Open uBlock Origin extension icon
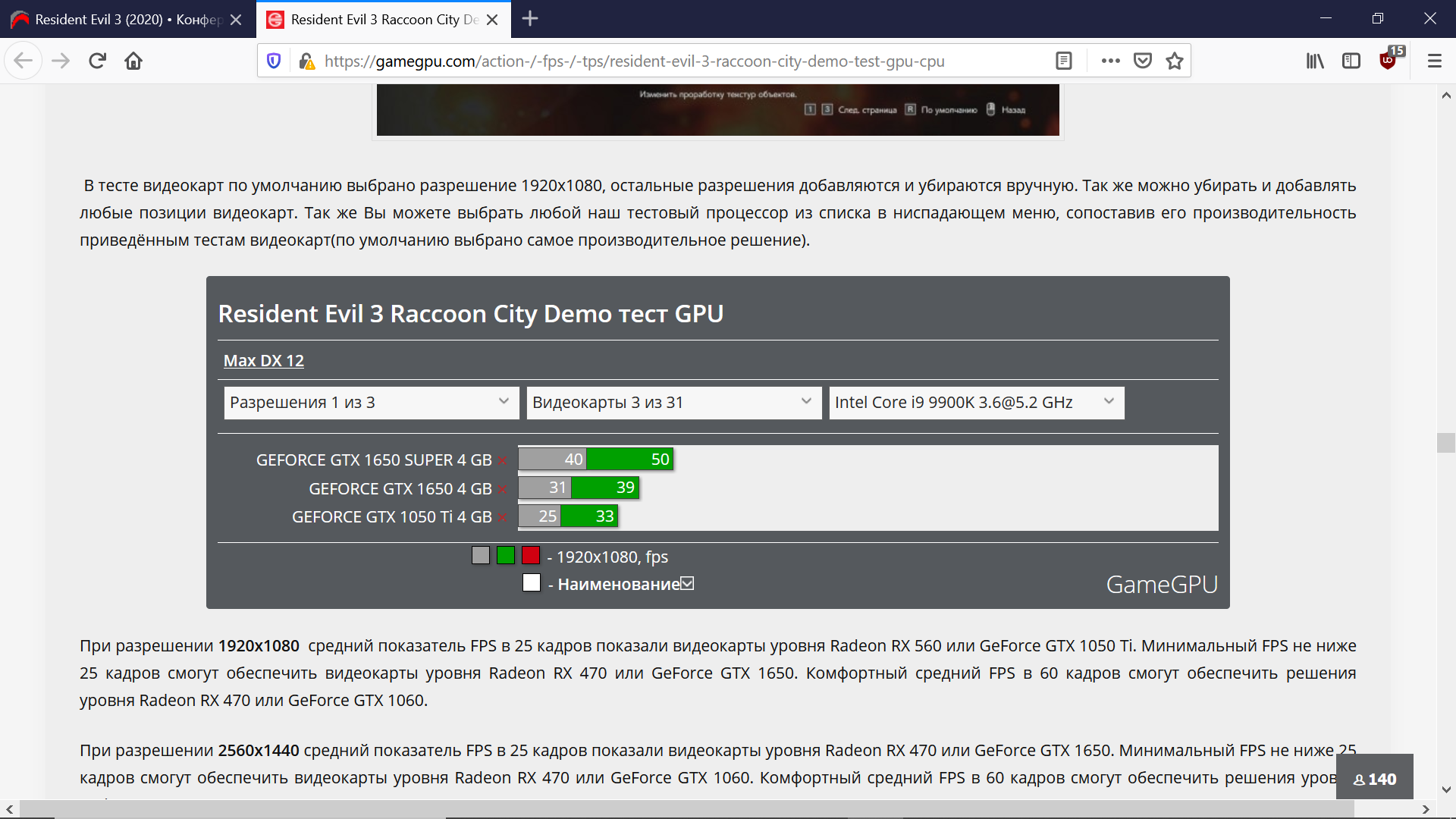 (x=1389, y=61)
